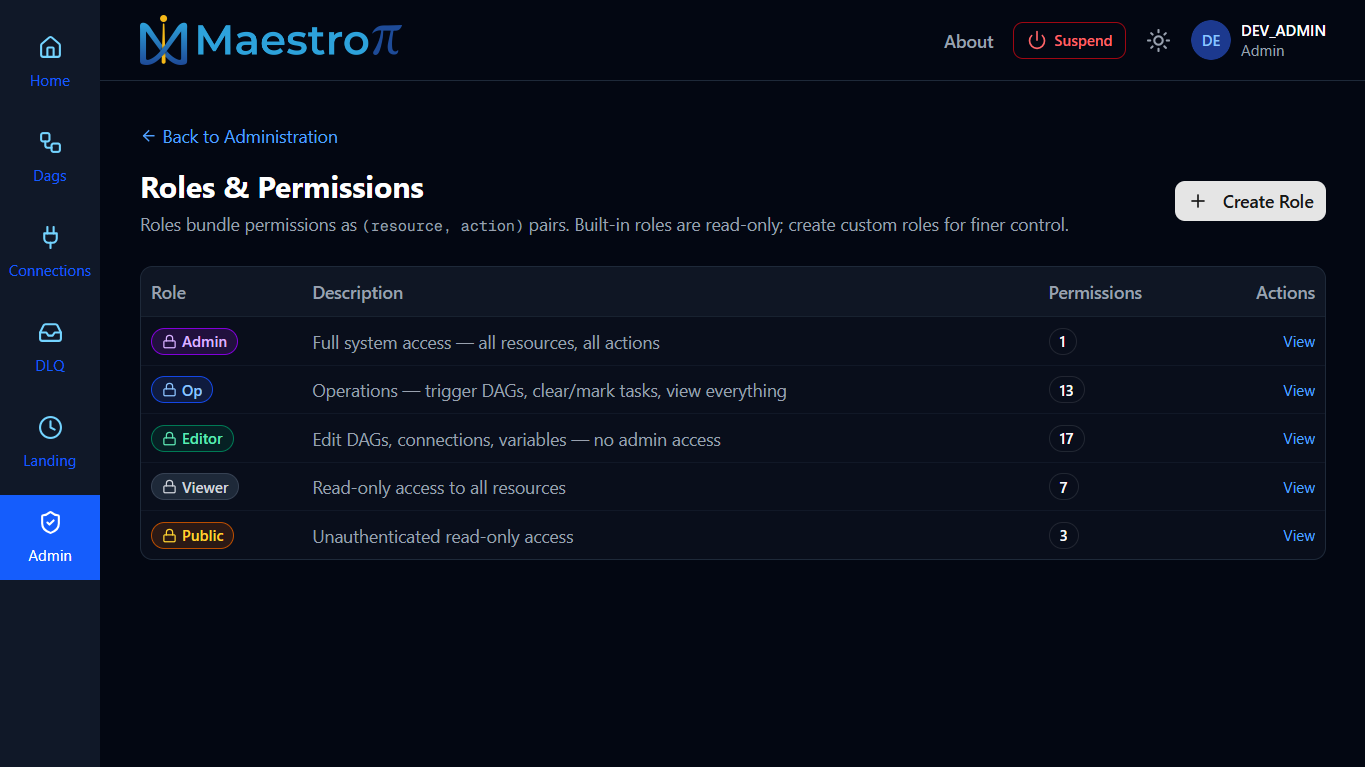Viewport: 1365px width, 767px height.
Task: Click the Create Role button
Action: pos(1250,201)
